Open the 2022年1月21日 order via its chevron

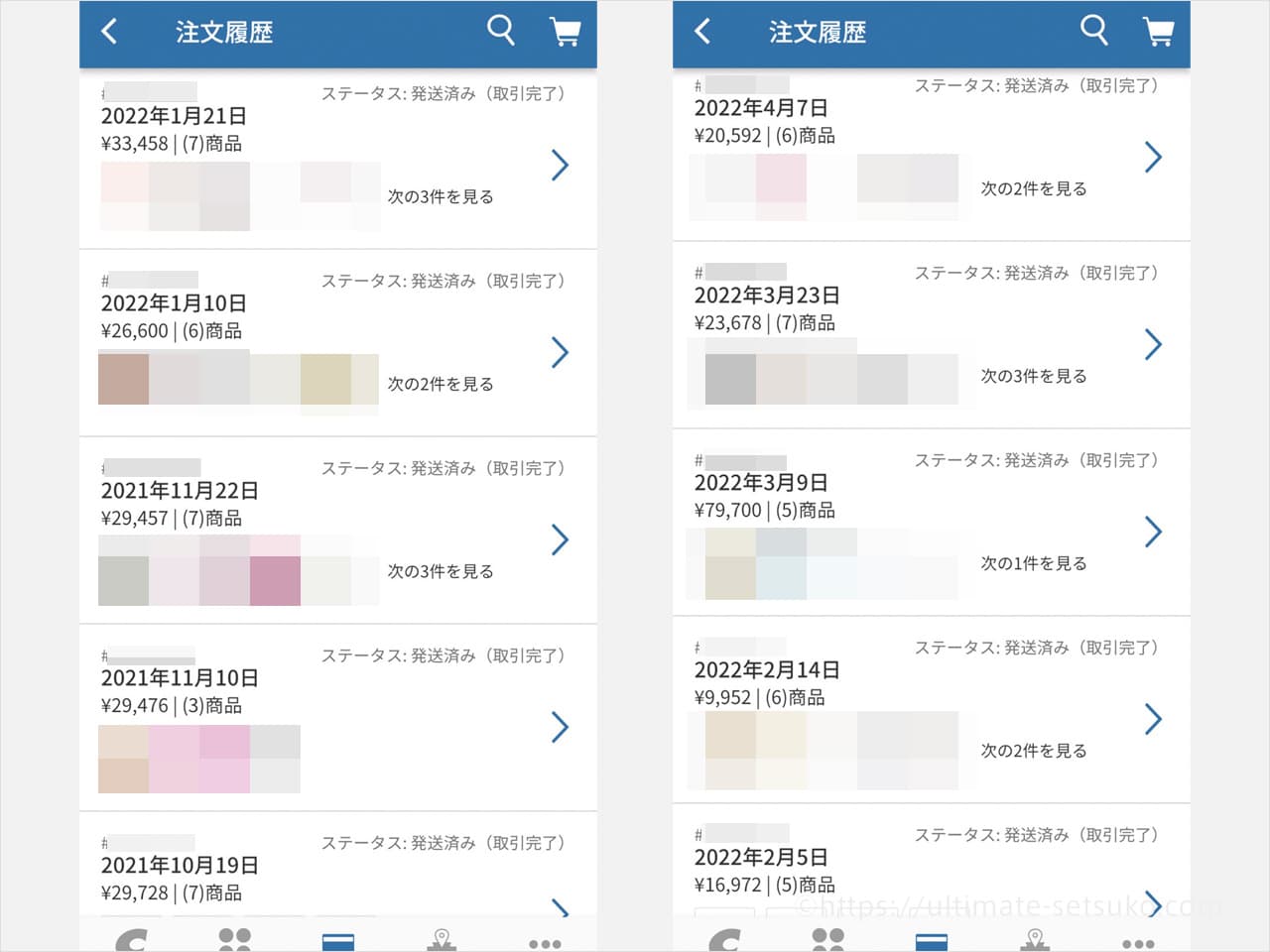[560, 165]
